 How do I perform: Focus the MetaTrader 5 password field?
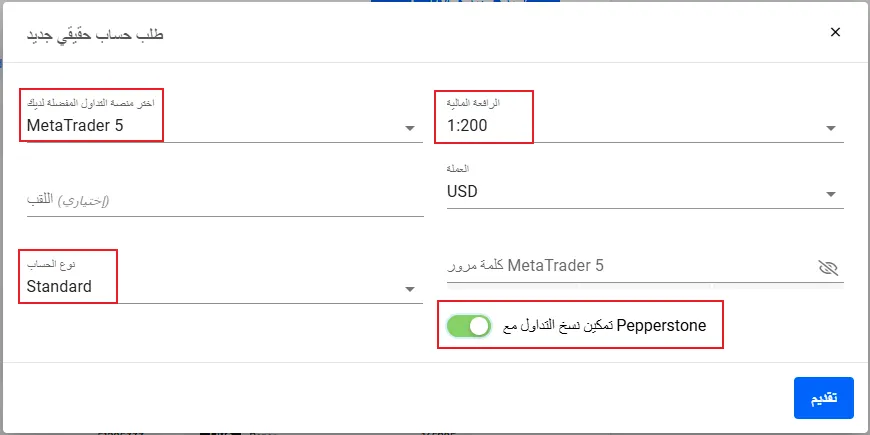[620, 266]
